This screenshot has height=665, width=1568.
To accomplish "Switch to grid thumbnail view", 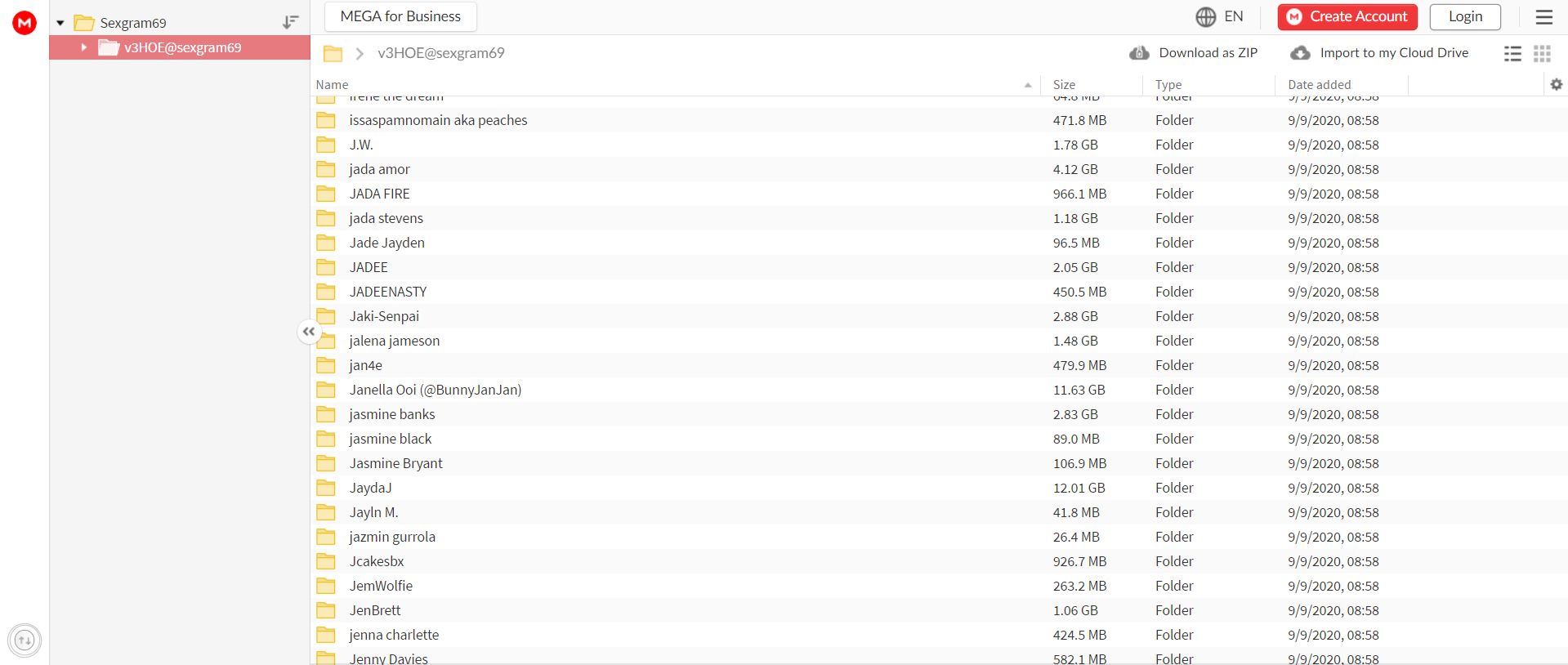I will tap(1542, 53).
